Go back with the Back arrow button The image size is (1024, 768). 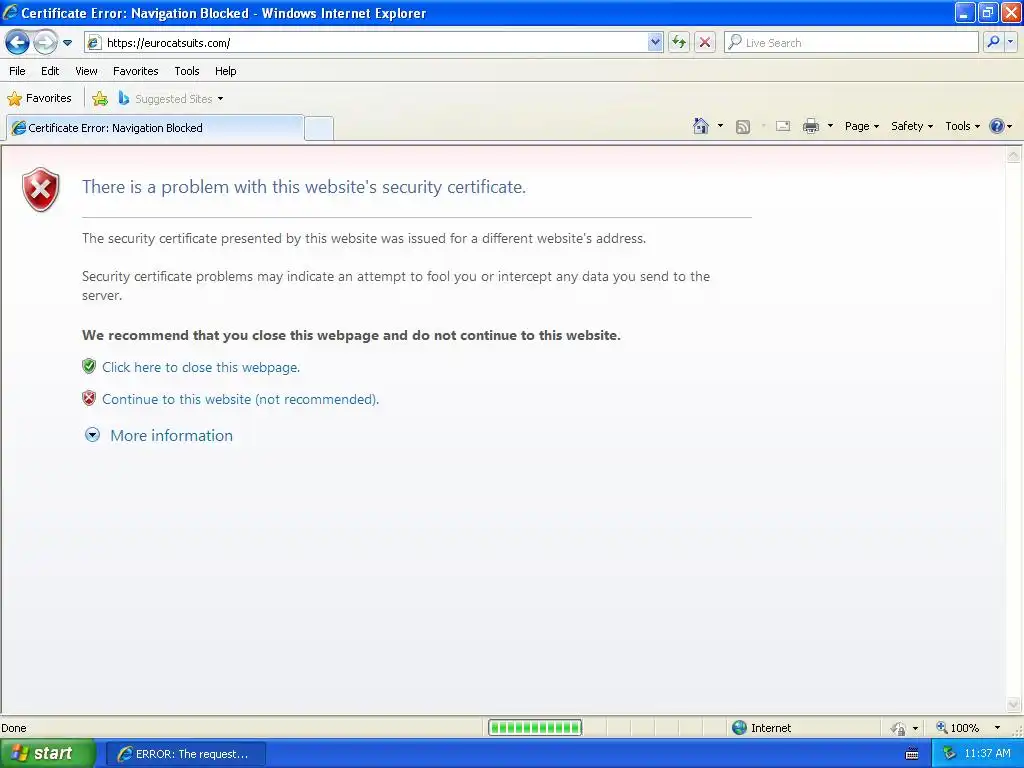(17, 43)
